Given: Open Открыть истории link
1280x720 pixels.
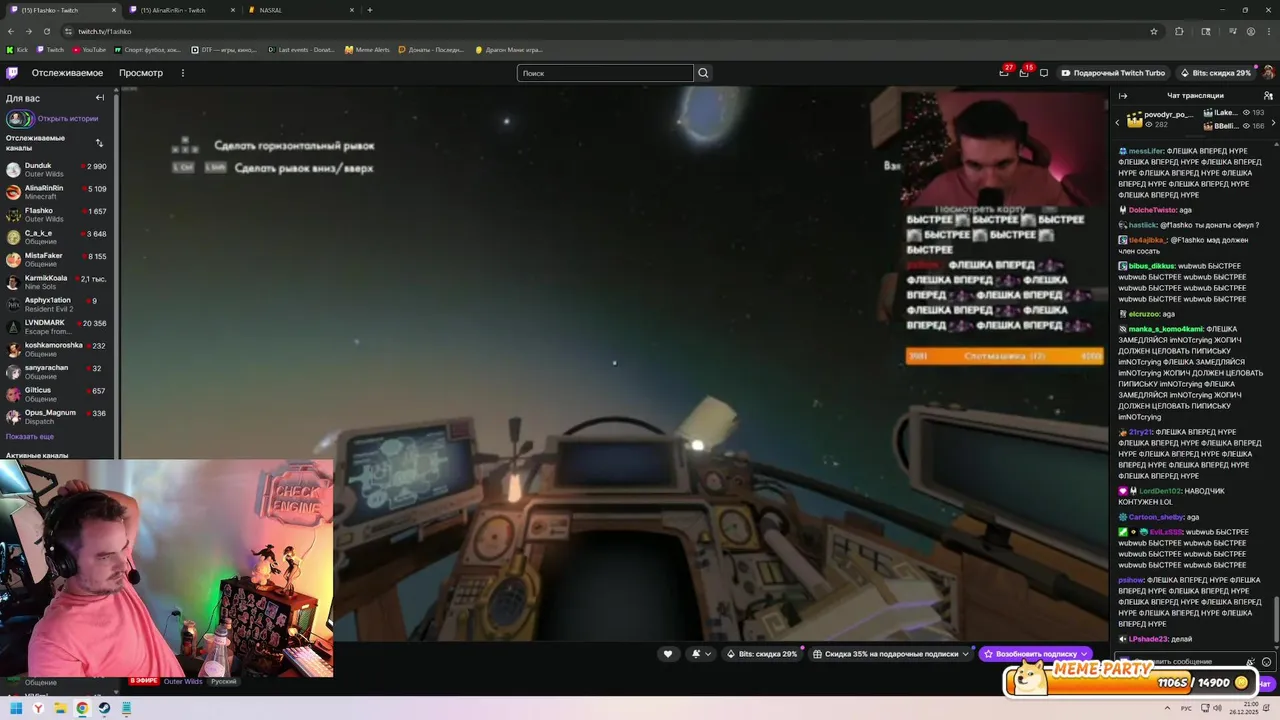Looking at the screenshot, I should (x=68, y=118).
